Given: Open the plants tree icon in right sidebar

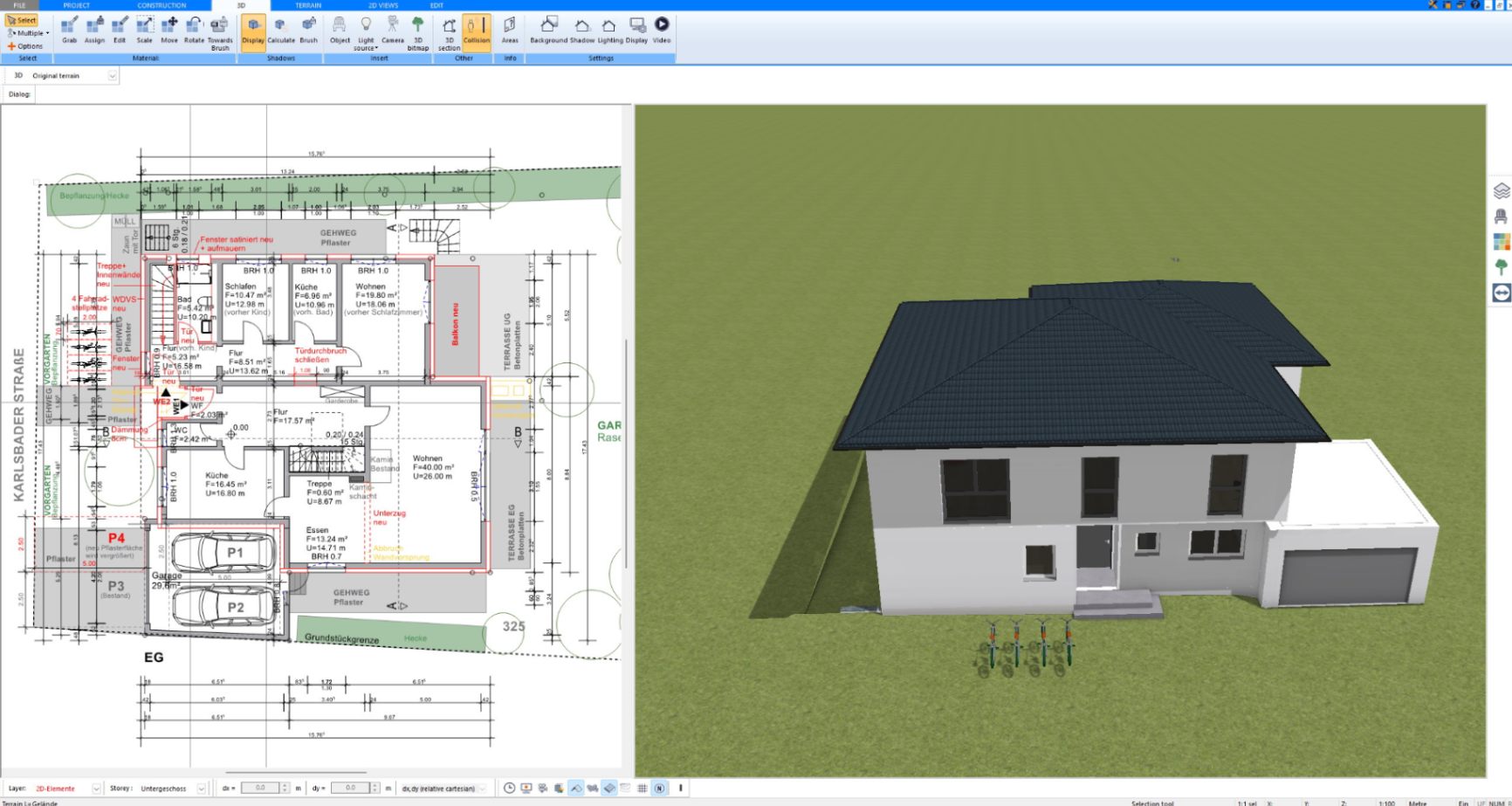Looking at the screenshot, I should point(1502,267).
